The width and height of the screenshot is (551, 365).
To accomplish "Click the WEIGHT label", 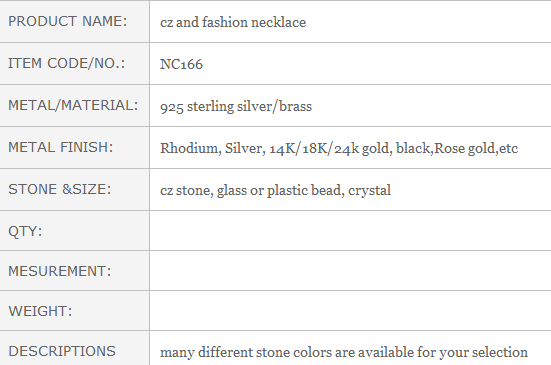I will [x=40, y=311].
